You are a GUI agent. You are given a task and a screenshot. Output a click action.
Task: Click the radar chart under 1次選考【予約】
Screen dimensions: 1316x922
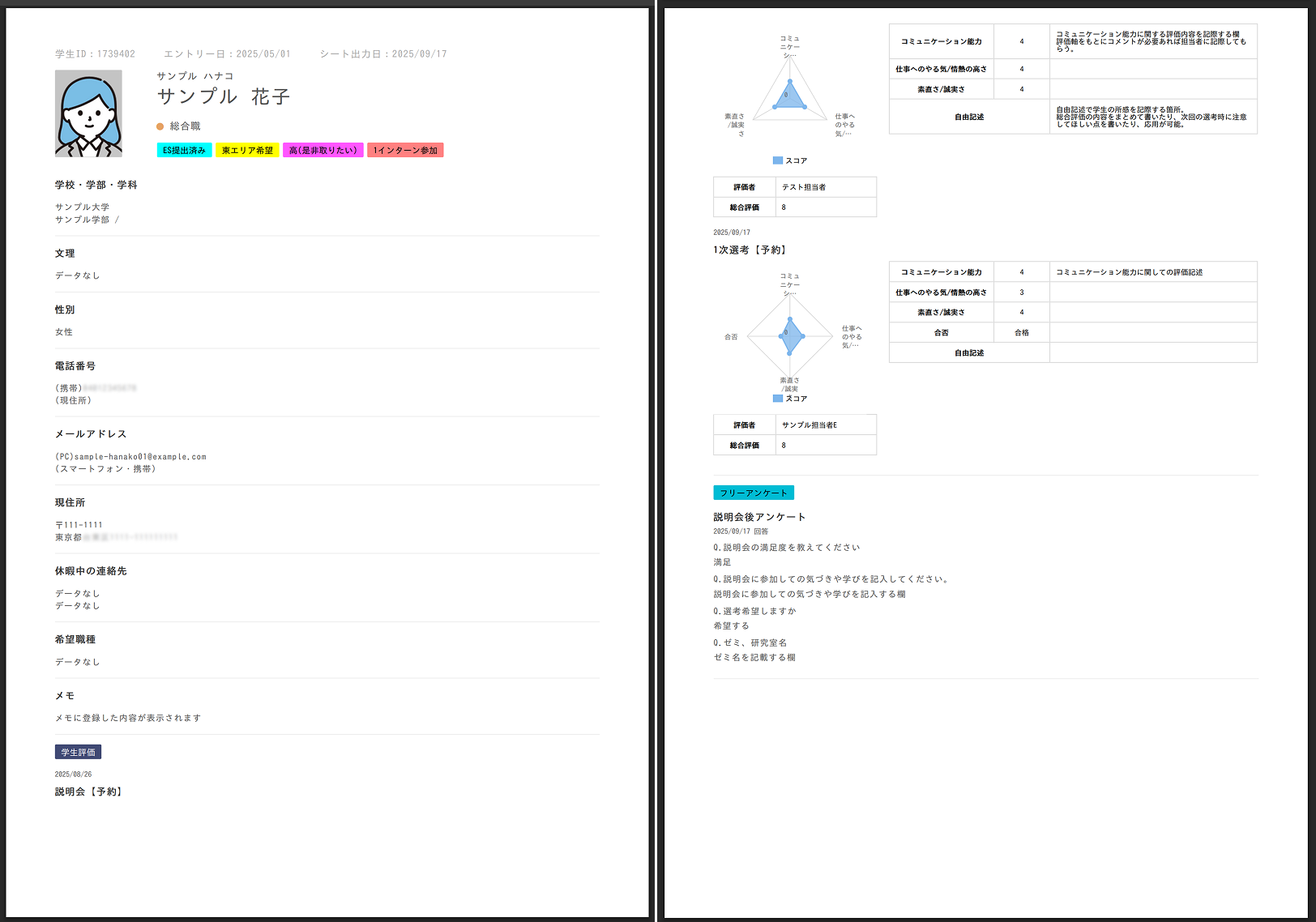pyautogui.click(x=790, y=334)
